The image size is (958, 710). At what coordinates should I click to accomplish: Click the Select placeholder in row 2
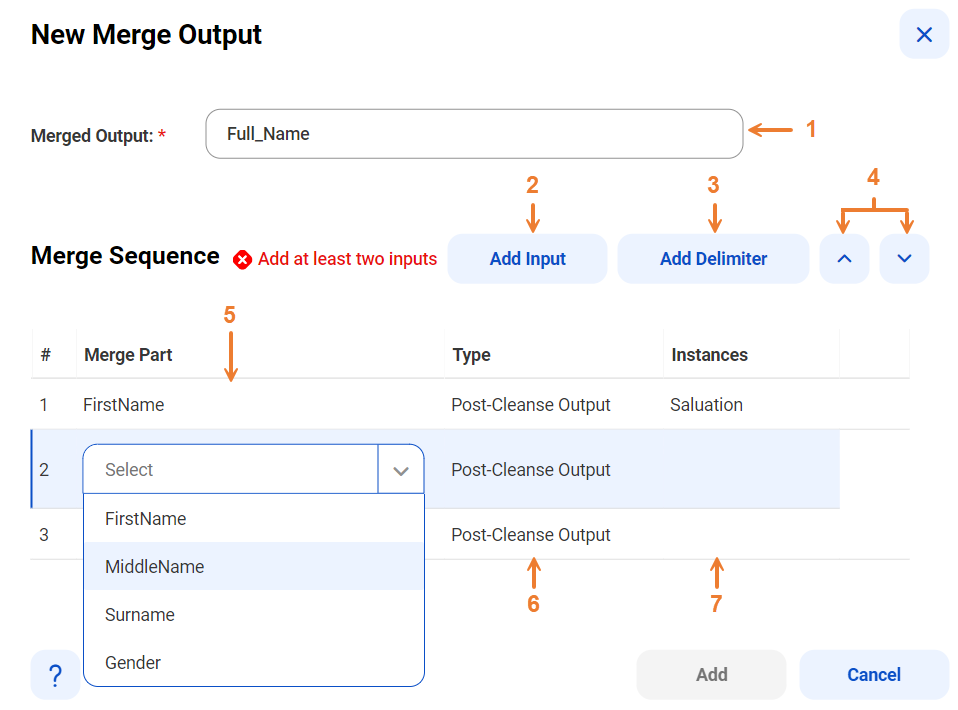[x=129, y=470]
